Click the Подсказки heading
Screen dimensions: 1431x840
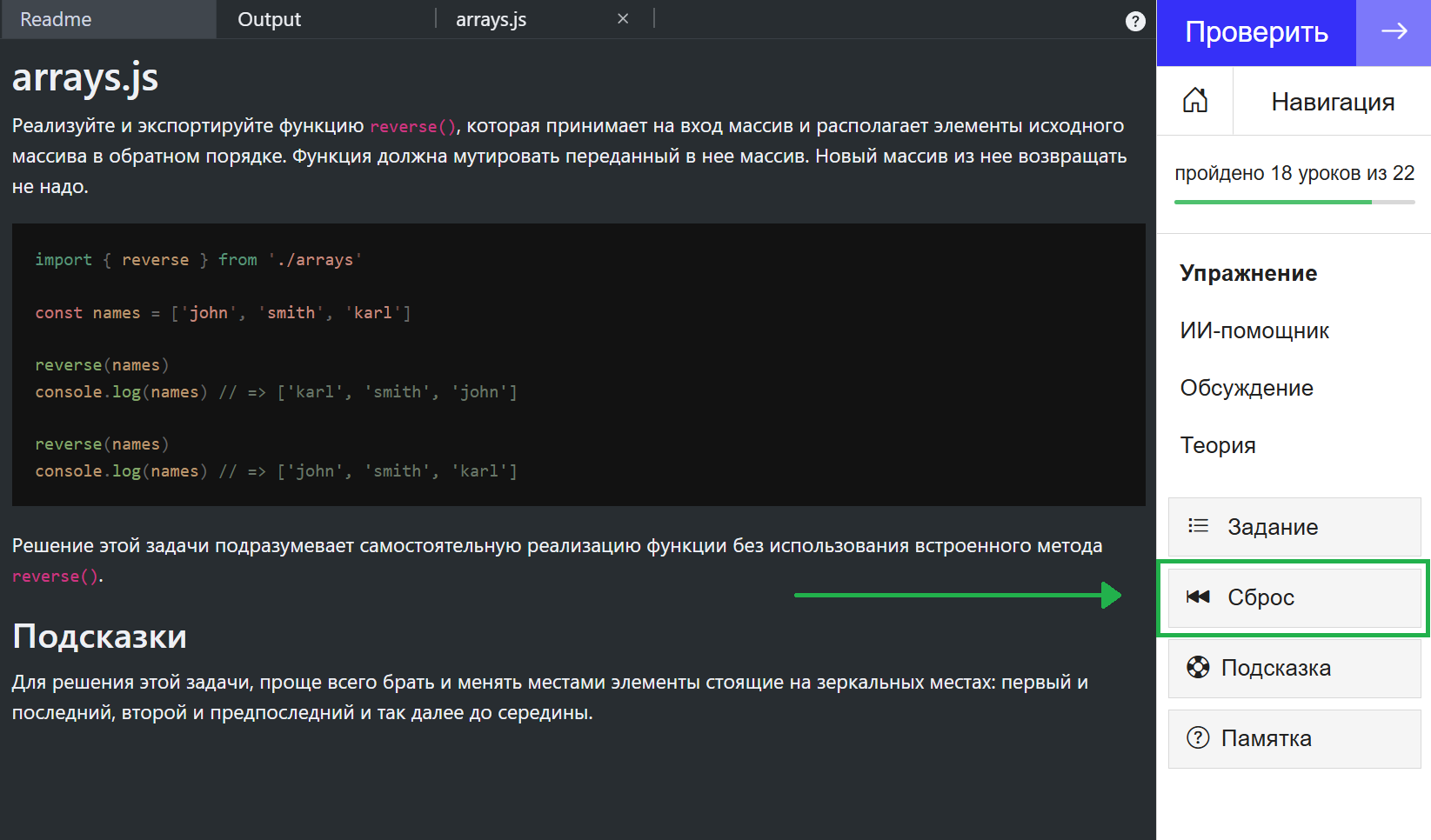click(x=100, y=637)
